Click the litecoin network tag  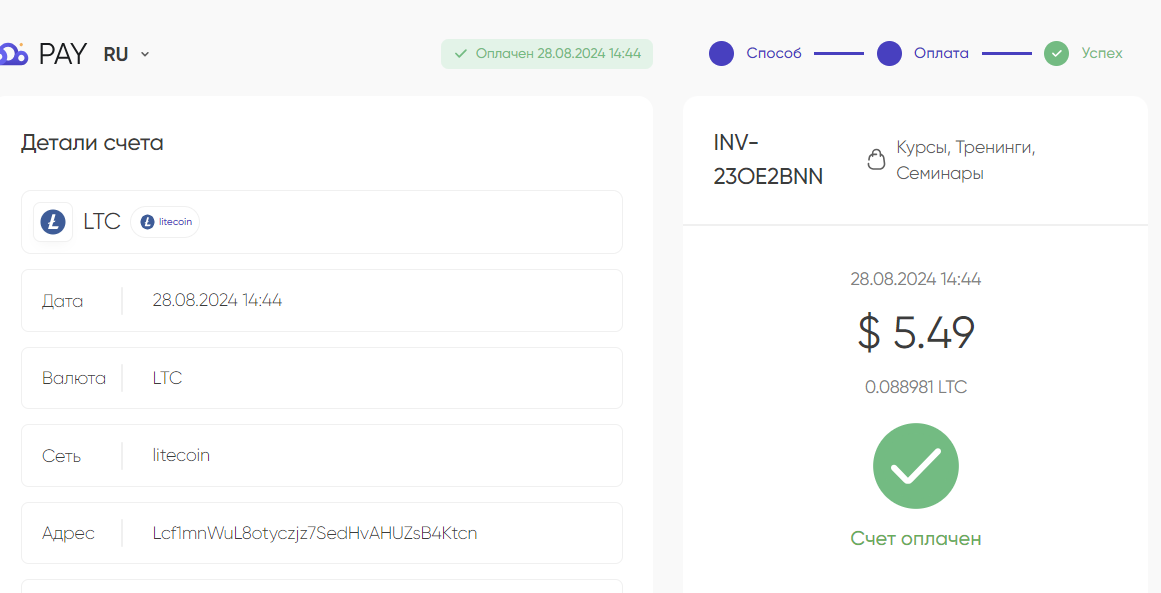165,222
